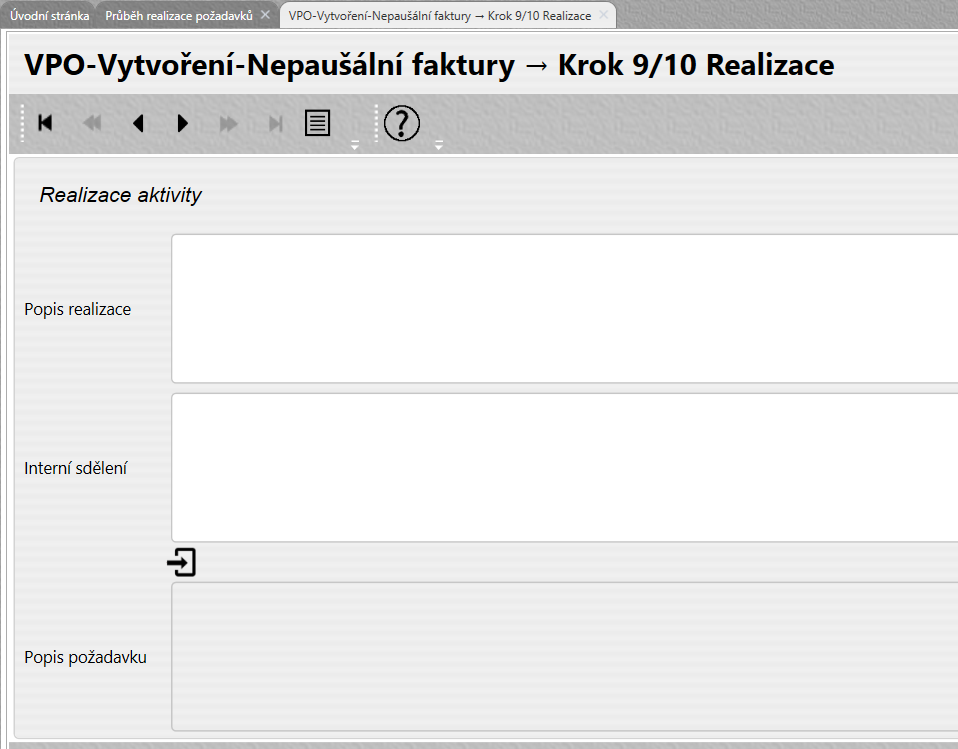Expand navigation toolbar overflow options arrow
958x749 pixels.
(x=354, y=145)
